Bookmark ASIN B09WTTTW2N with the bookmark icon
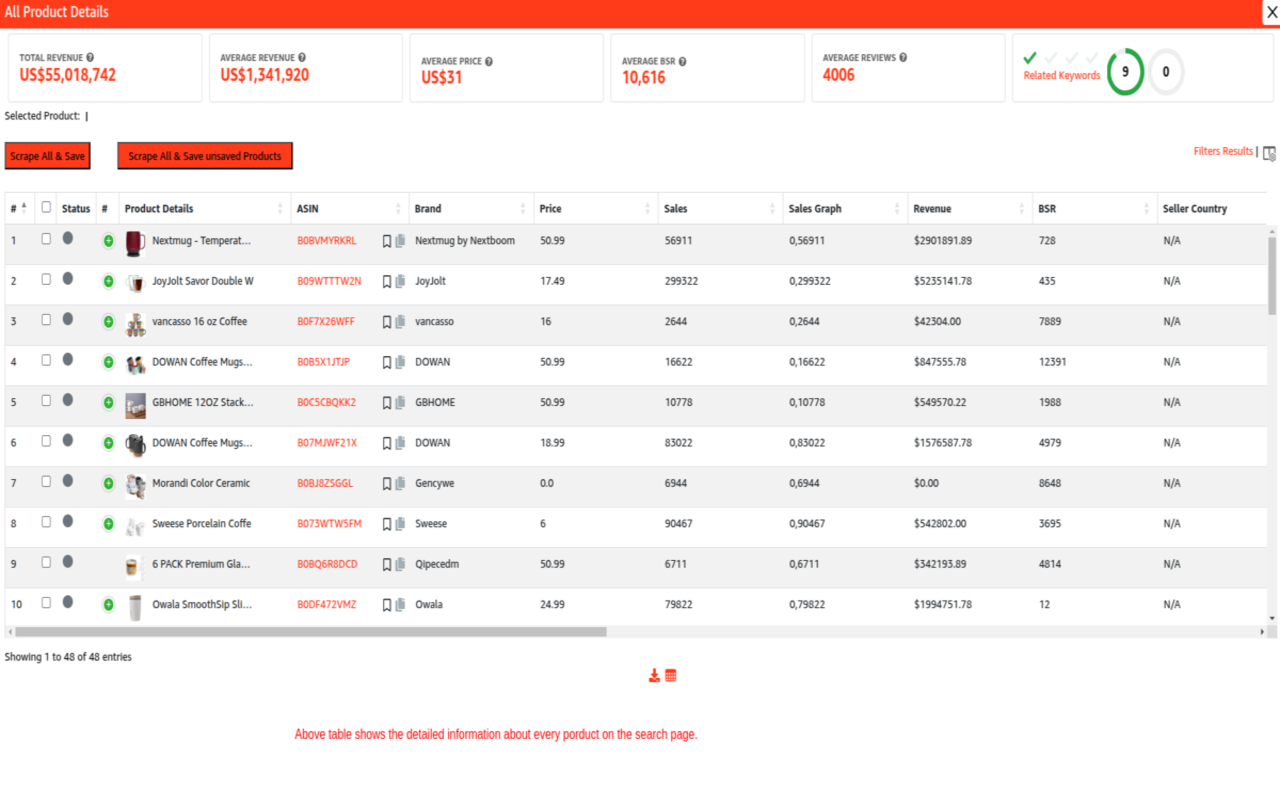Screen dimensions: 1280x800 tap(387, 282)
